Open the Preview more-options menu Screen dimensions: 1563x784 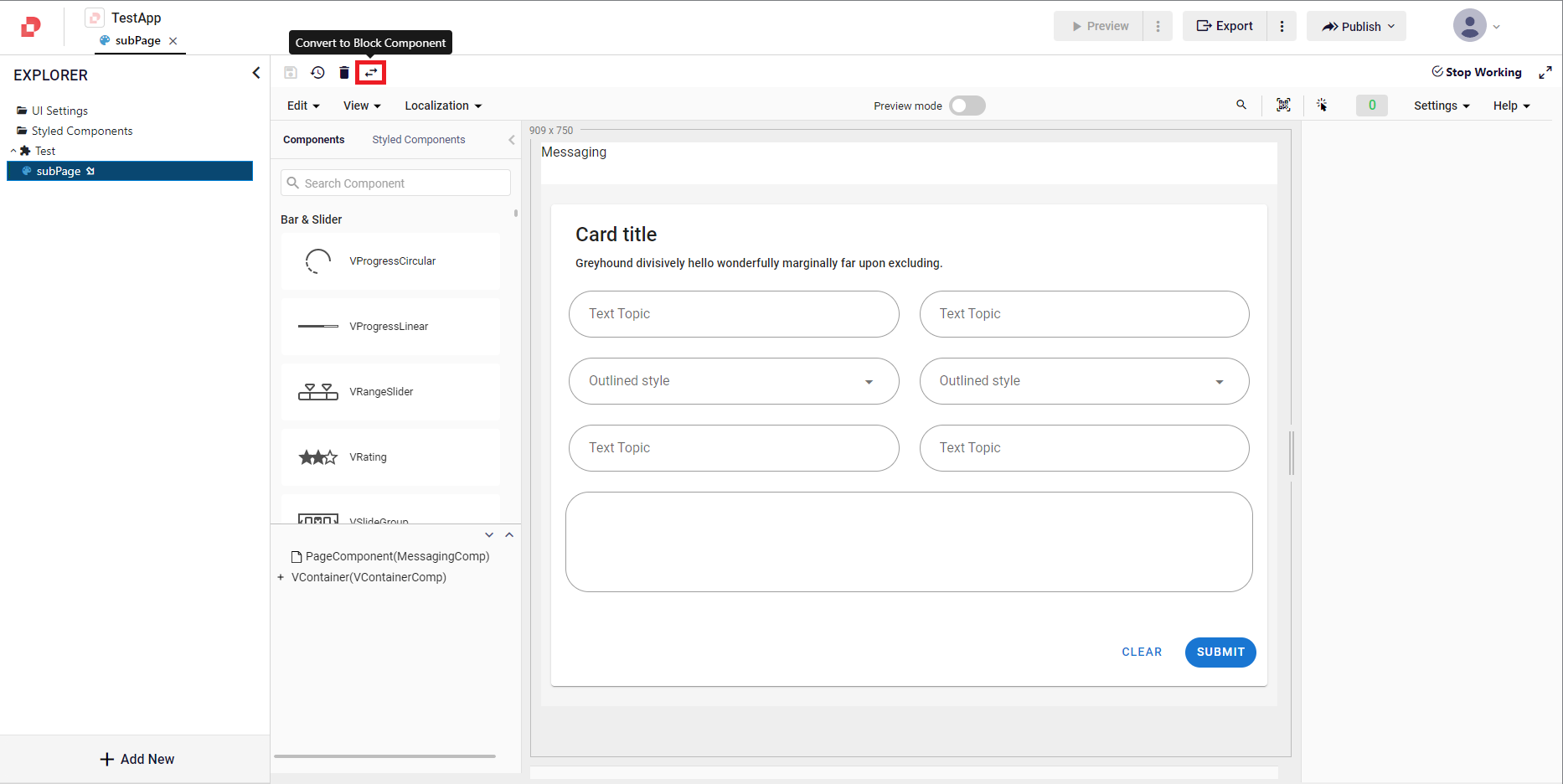(1158, 26)
